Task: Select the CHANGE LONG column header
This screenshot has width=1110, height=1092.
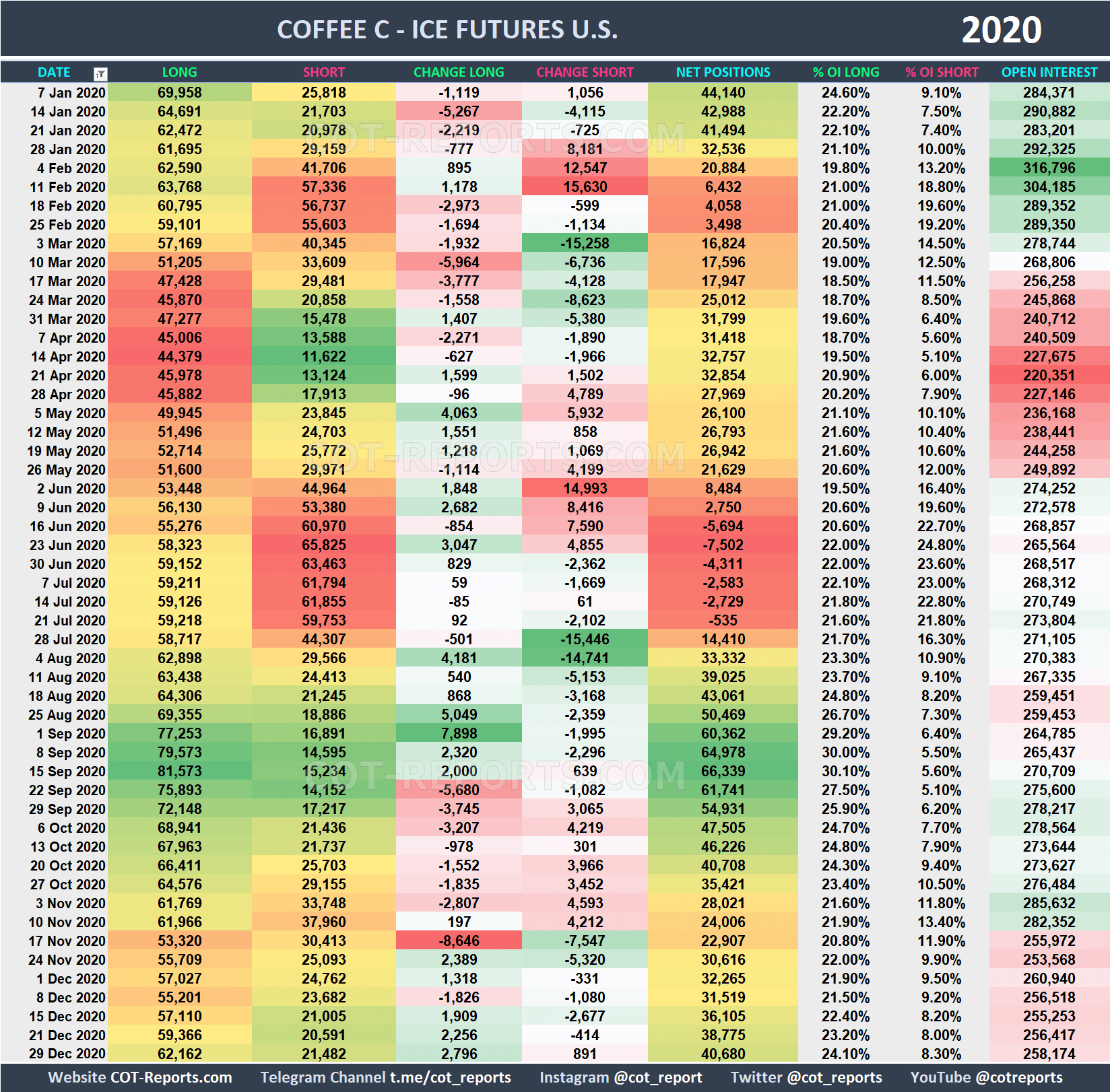Action: pos(458,72)
